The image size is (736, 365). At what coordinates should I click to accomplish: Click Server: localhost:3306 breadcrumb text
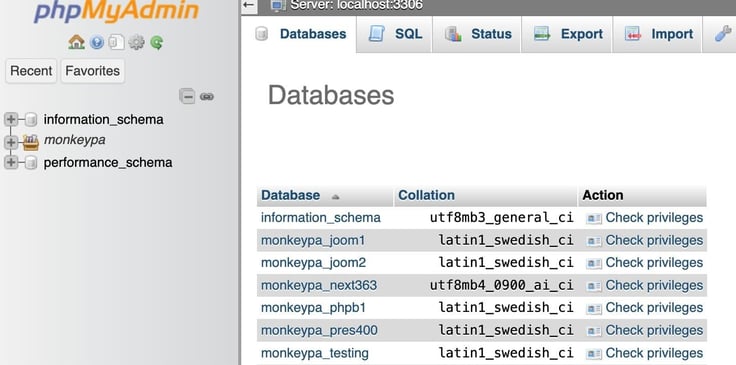coord(356,5)
